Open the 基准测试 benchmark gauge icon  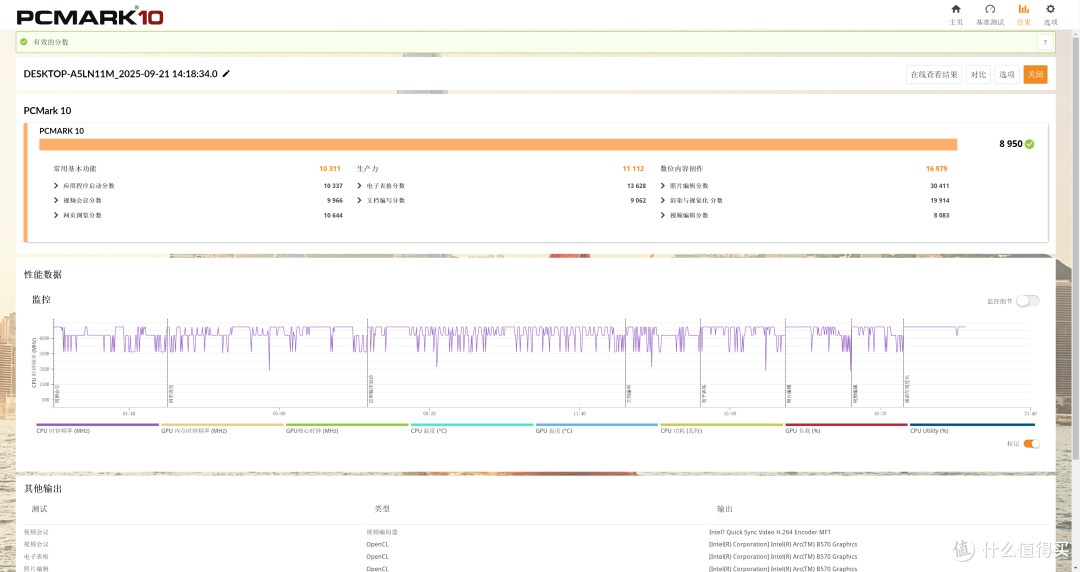click(990, 10)
